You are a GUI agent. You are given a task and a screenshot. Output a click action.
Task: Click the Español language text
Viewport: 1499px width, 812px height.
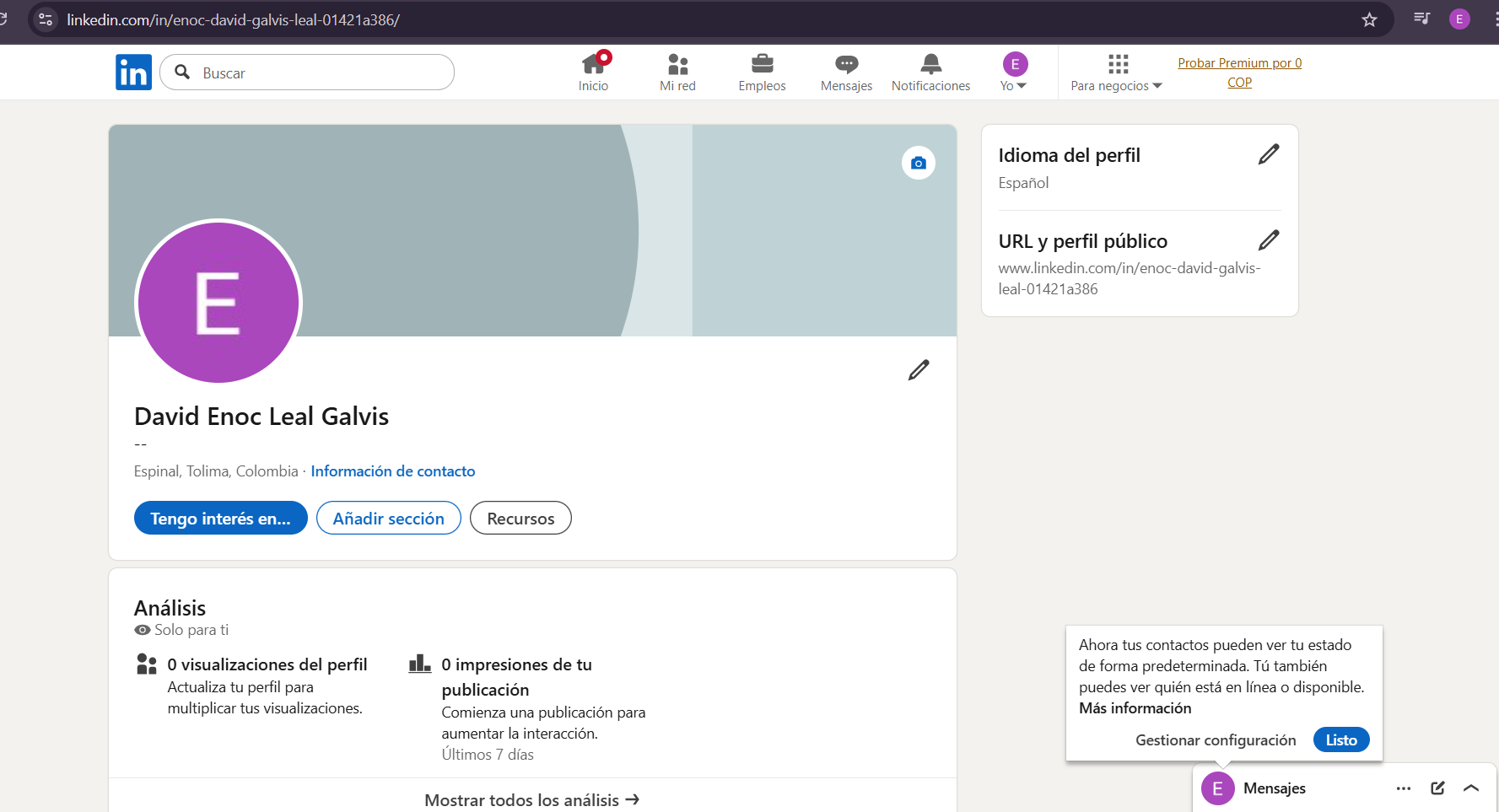(1023, 183)
